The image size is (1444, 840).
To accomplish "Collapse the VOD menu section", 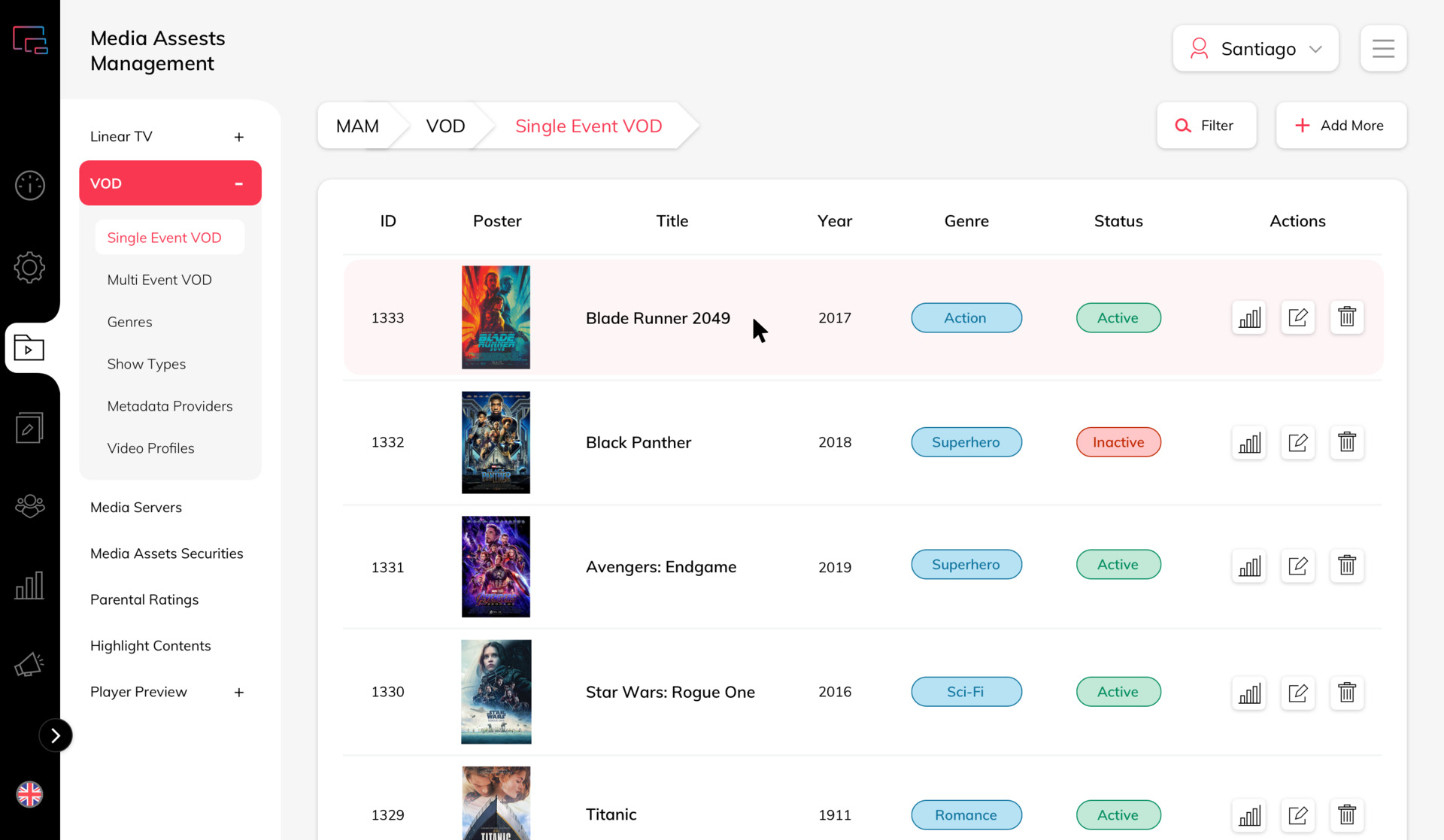I will [x=238, y=183].
